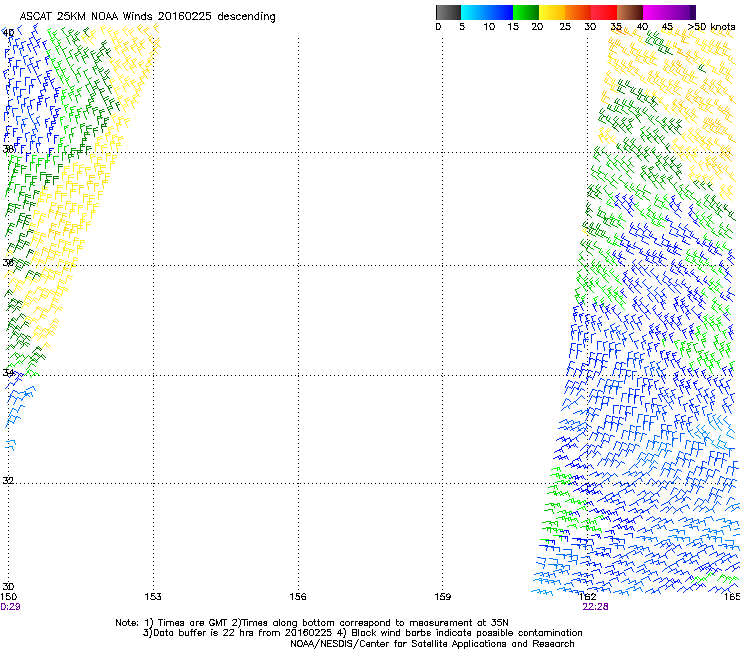Click the gray 0–5 knots color segment
Screen dimensions: 740x650
[x=448, y=12]
